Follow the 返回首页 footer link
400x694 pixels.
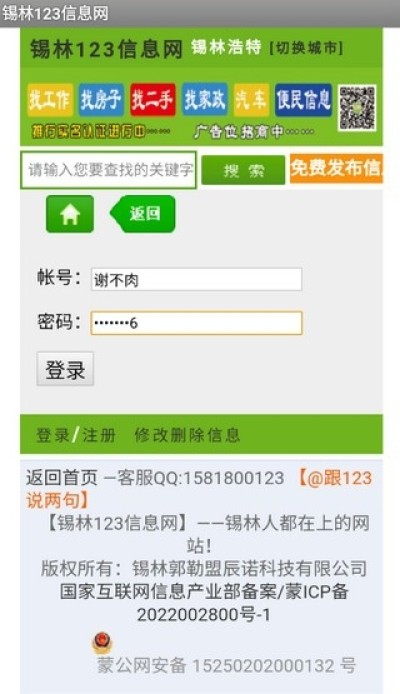[62, 478]
